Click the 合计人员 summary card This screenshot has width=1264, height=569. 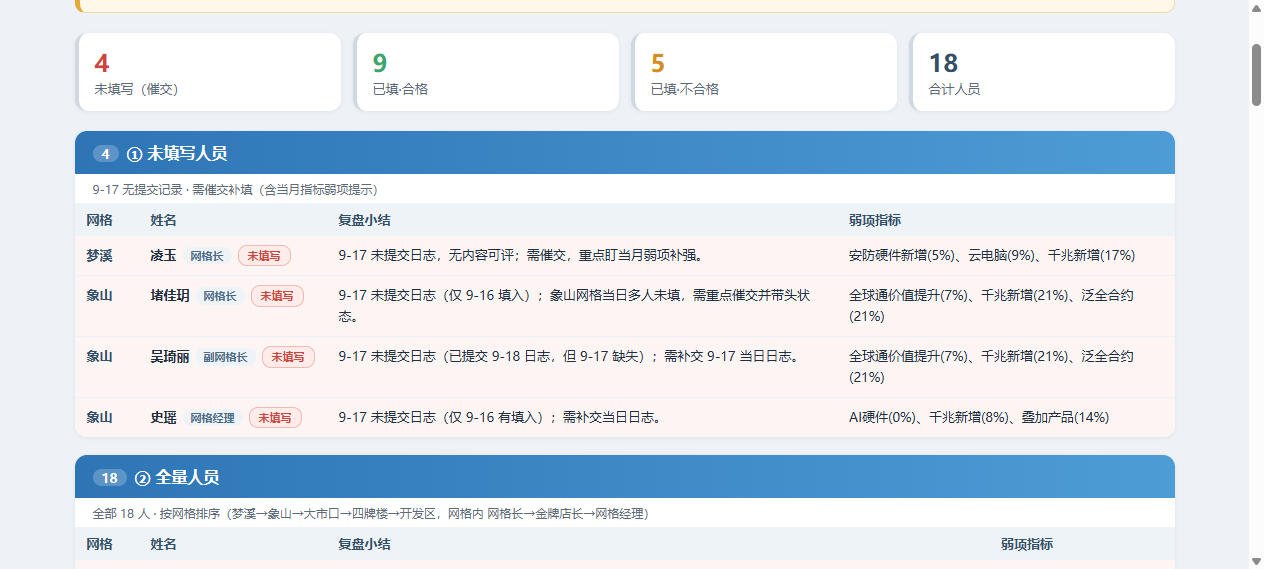[x=1042, y=72]
